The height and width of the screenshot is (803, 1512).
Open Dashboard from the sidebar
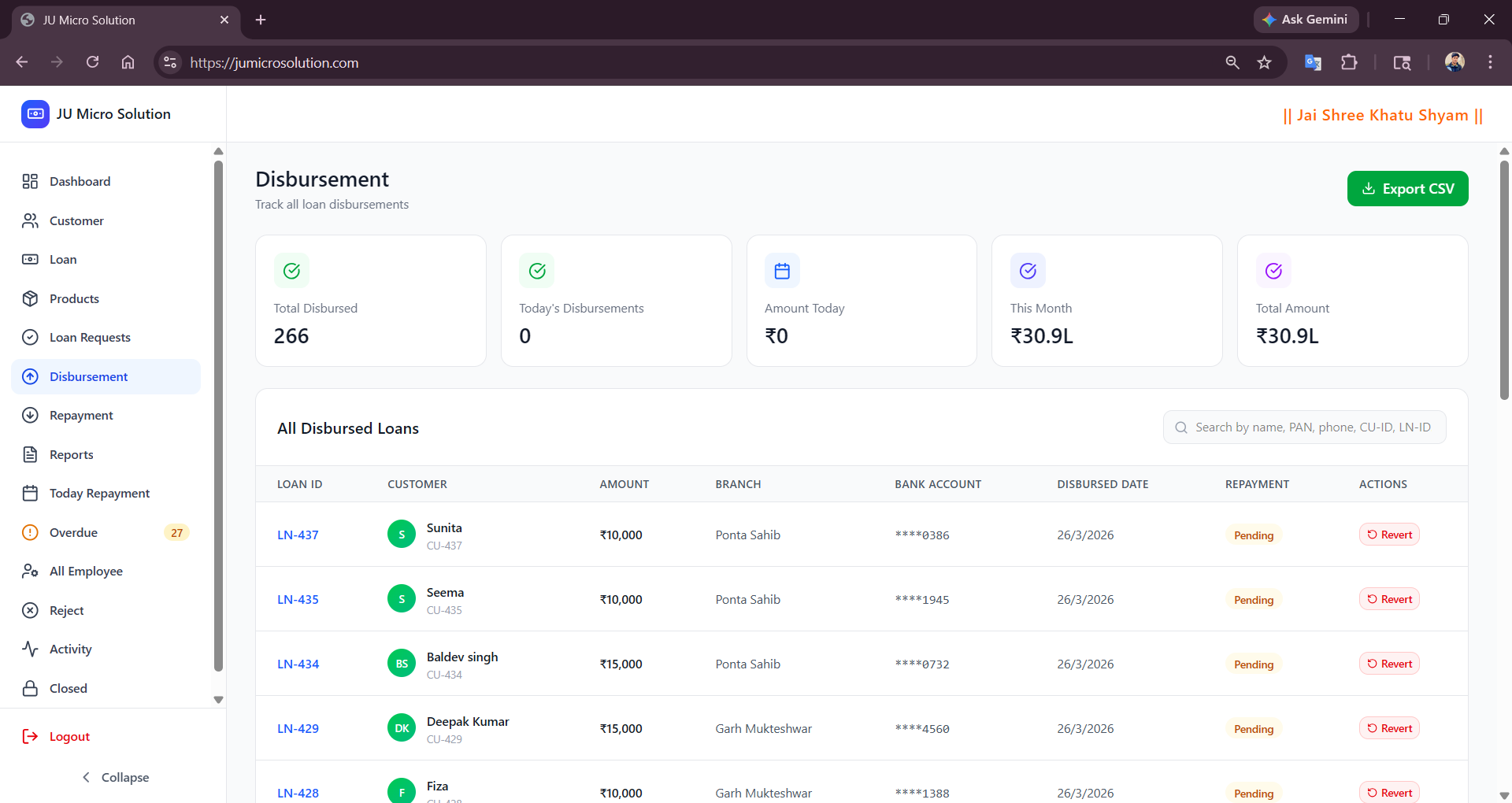pos(106,182)
